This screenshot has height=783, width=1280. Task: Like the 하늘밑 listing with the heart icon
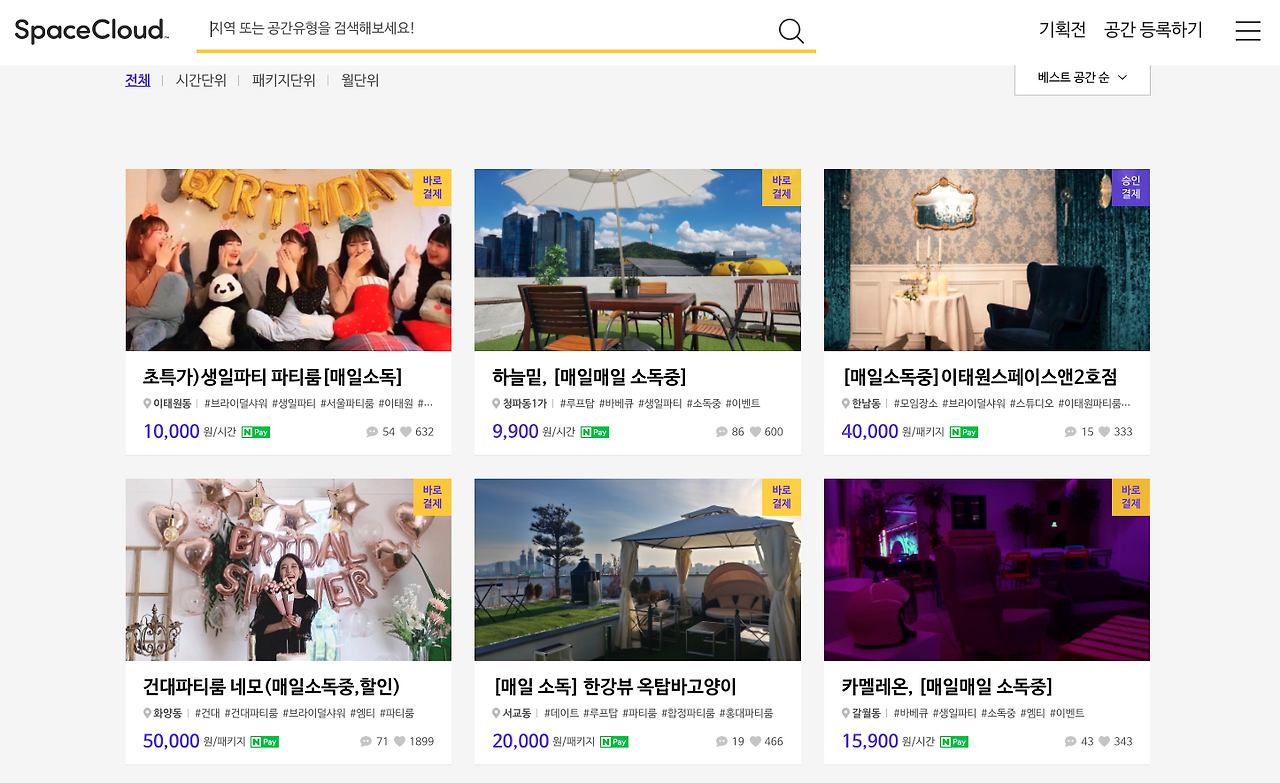click(x=754, y=431)
